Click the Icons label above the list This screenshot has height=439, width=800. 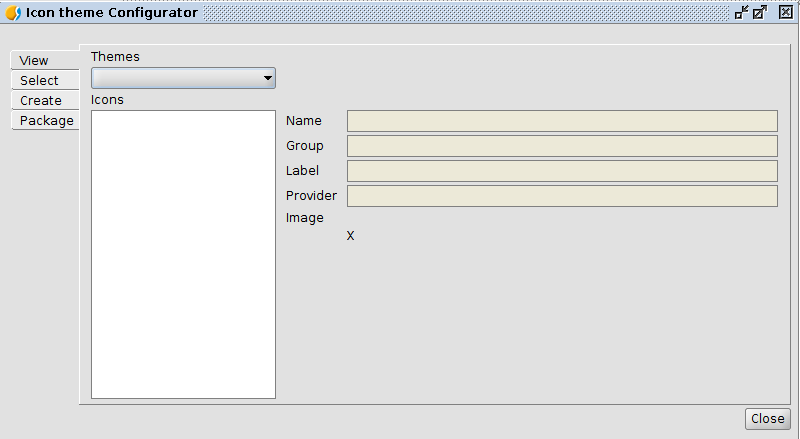tap(107, 100)
